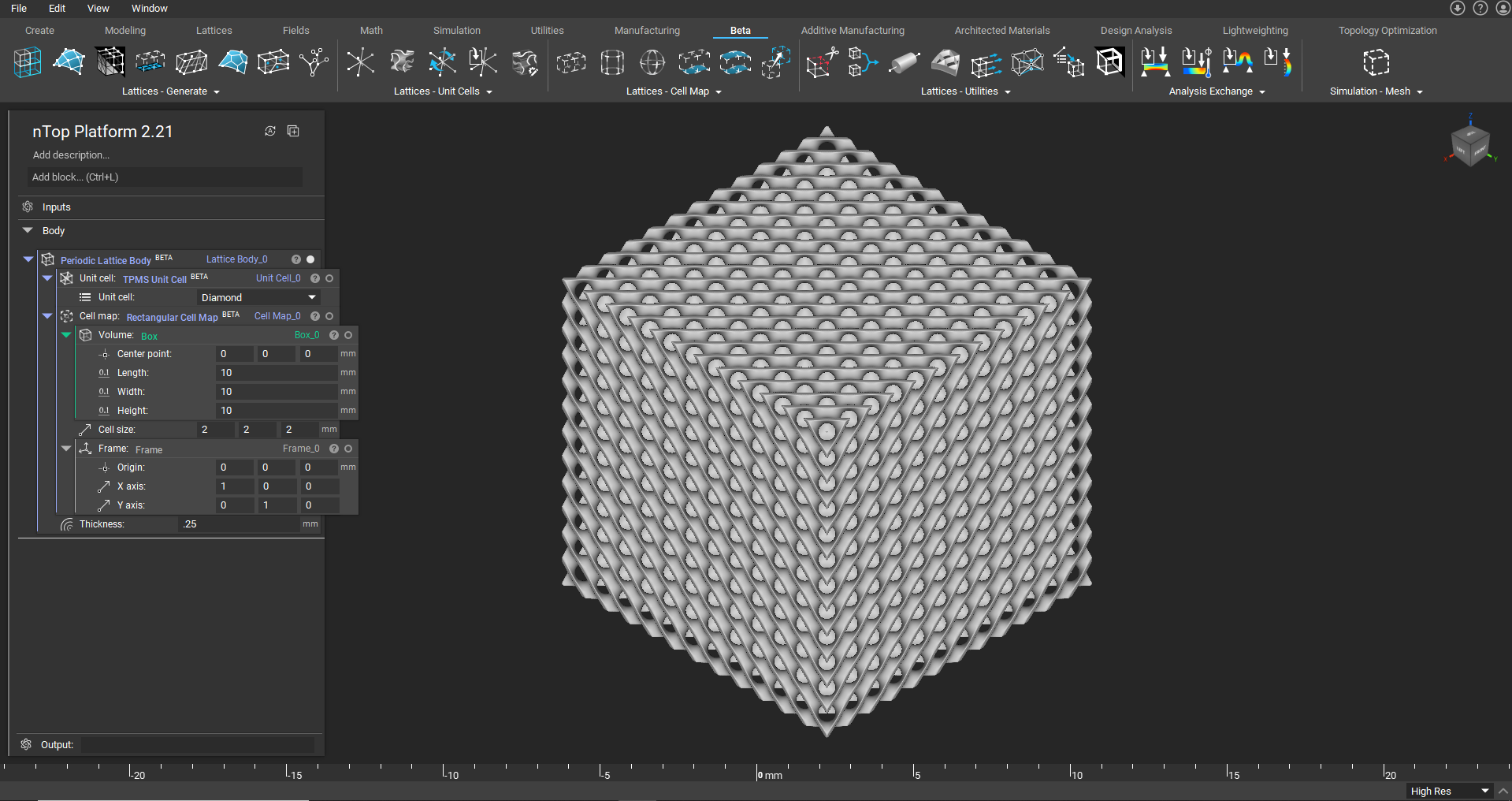This screenshot has width=1512, height=801.
Task: Collapse the Volume Box block
Action: pyautogui.click(x=66, y=335)
